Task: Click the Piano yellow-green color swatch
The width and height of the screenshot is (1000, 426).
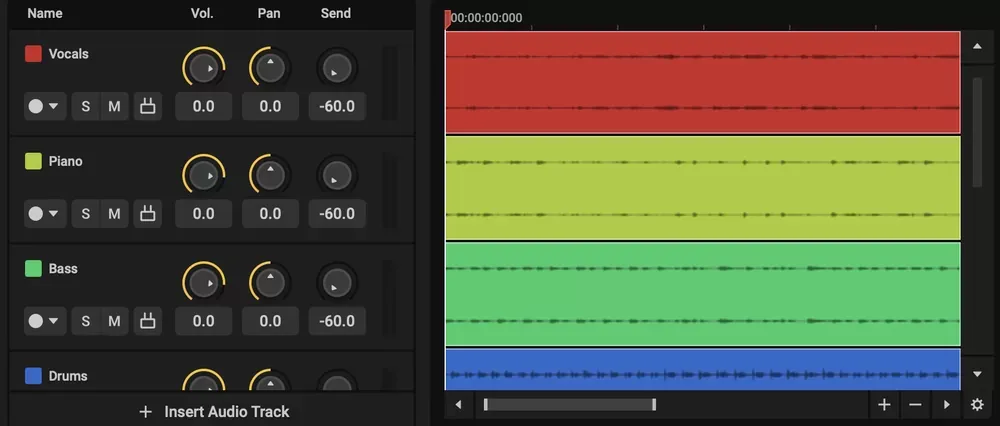Action: click(33, 161)
